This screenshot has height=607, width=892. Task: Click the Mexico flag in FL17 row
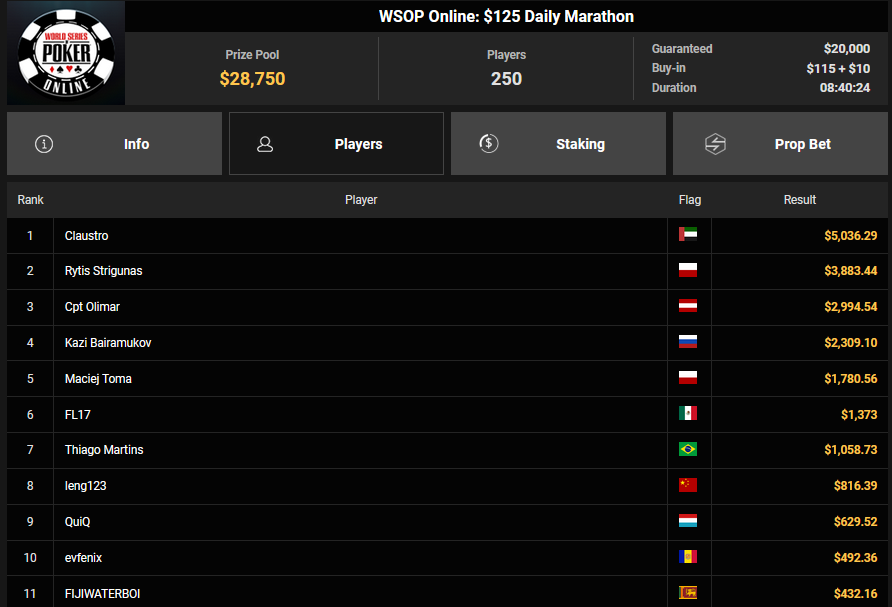(x=688, y=414)
